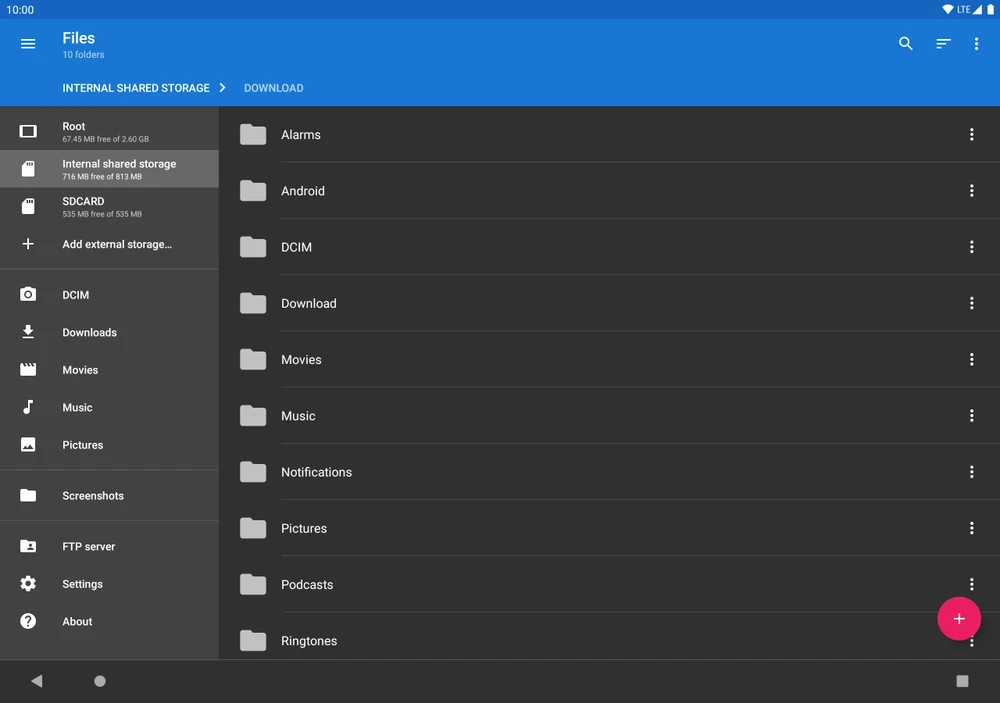This screenshot has width=1000, height=703.
Task: Click the Download breadcrumb path
Action: [273, 88]
